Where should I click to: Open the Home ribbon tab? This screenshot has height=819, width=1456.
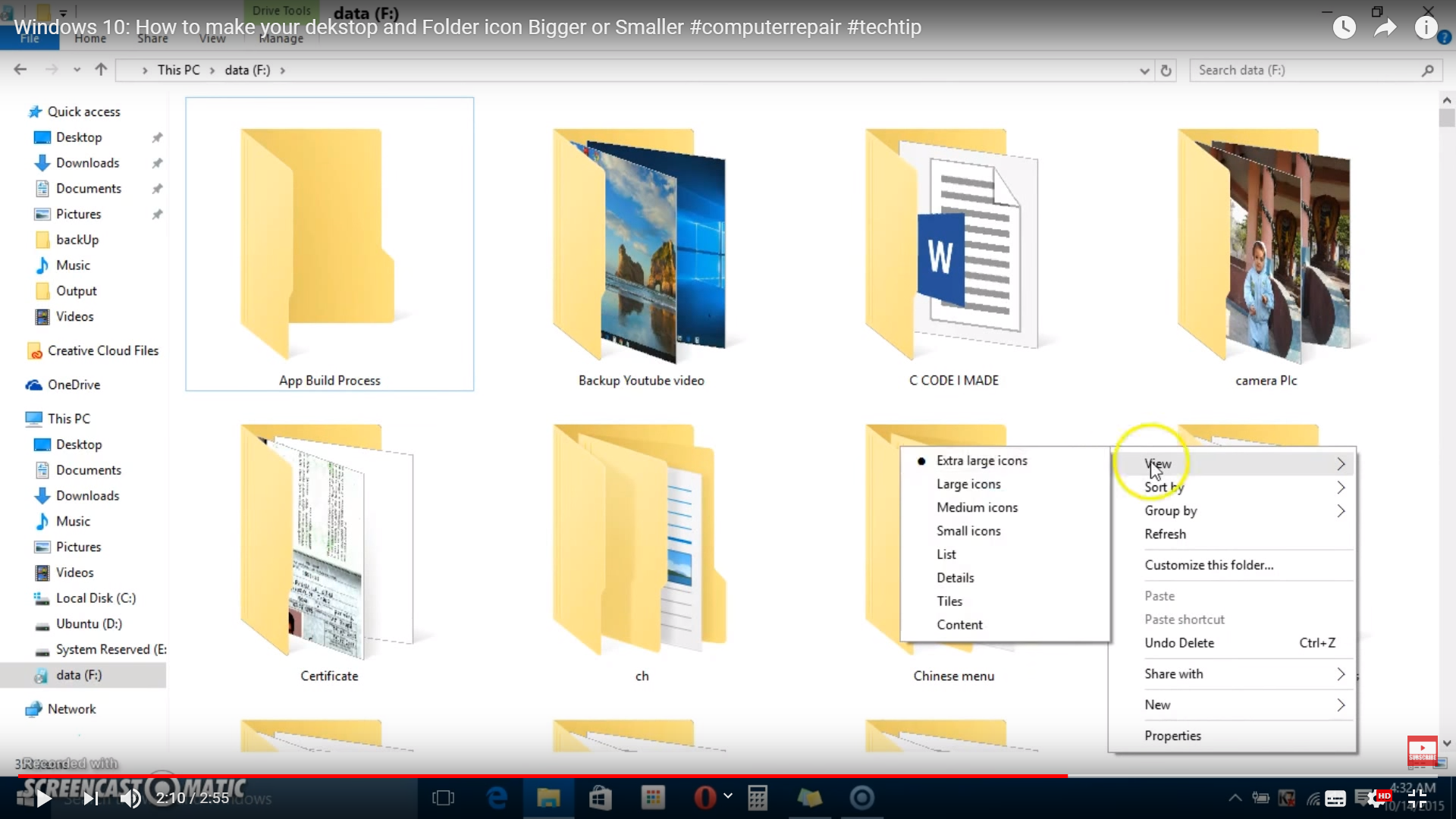(x=90, y=39)
